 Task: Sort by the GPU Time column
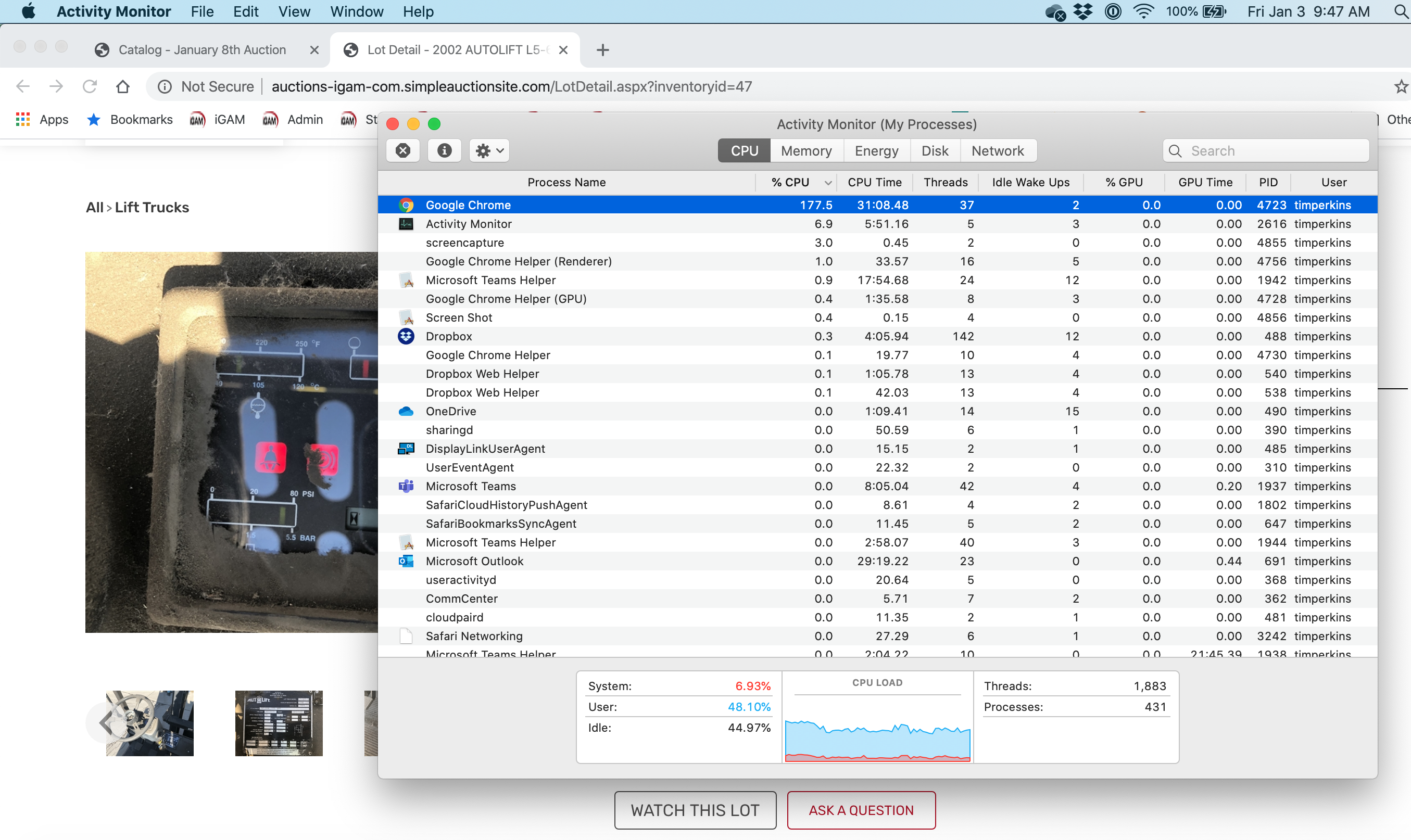click(1205, 182)
